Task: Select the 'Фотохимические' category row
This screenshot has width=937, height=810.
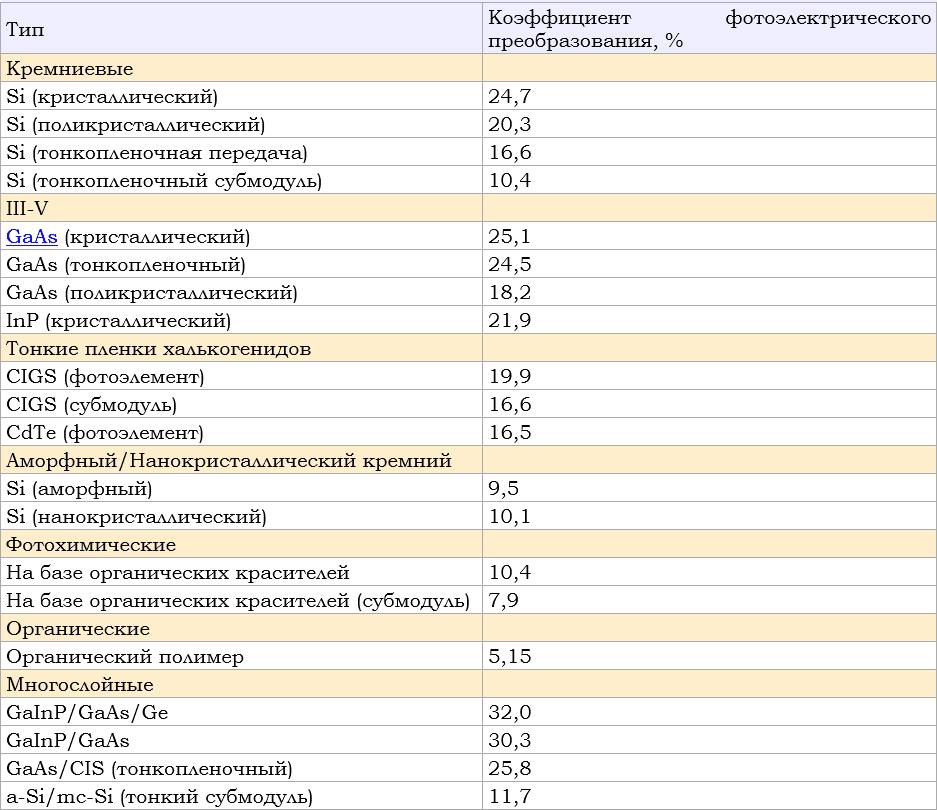Action: (468, 544)
